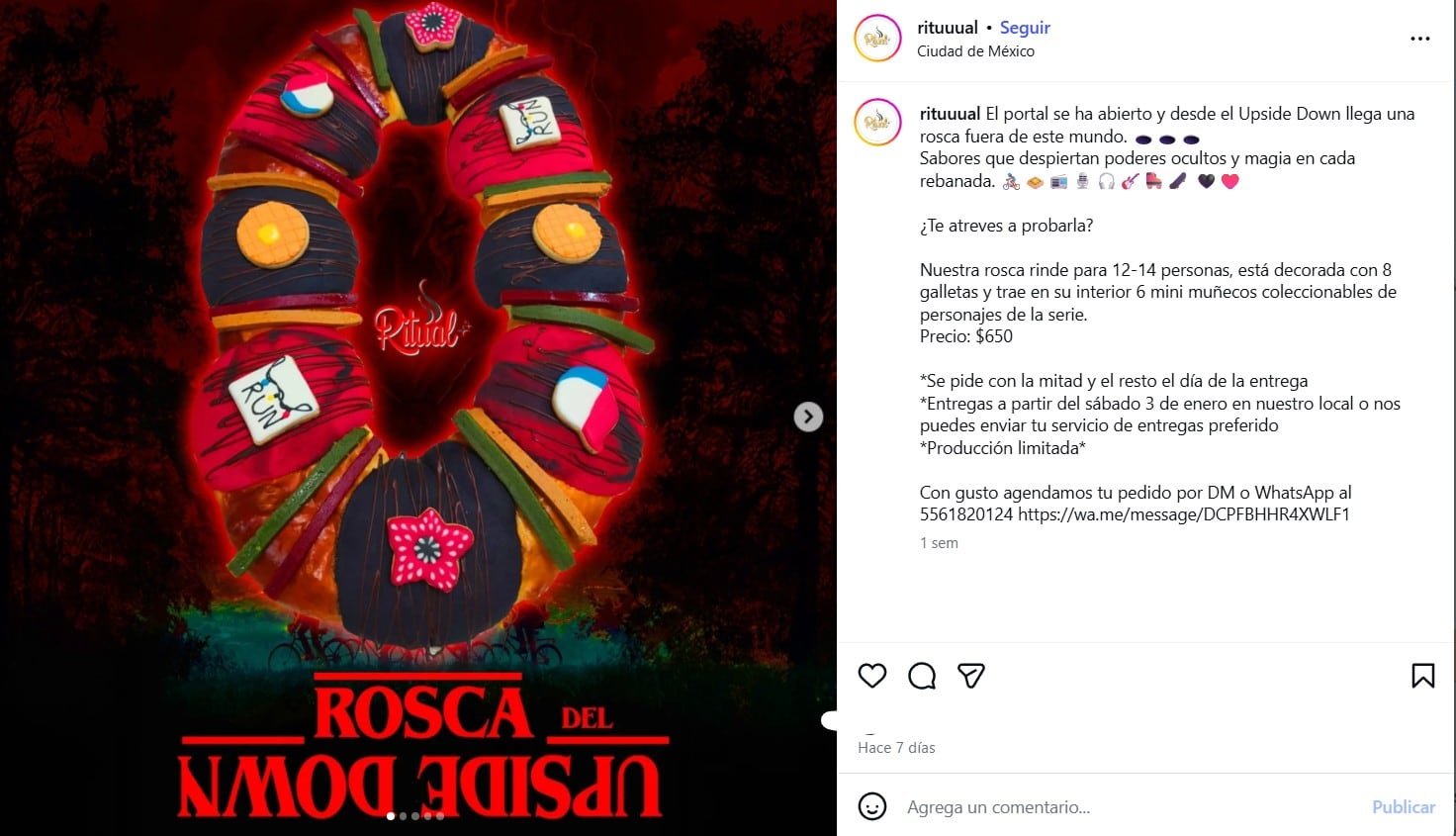Open the rituuual username in the caption
Image resolution: width=1456 pixels, height=836 pixels.
[x=950, y=114]
